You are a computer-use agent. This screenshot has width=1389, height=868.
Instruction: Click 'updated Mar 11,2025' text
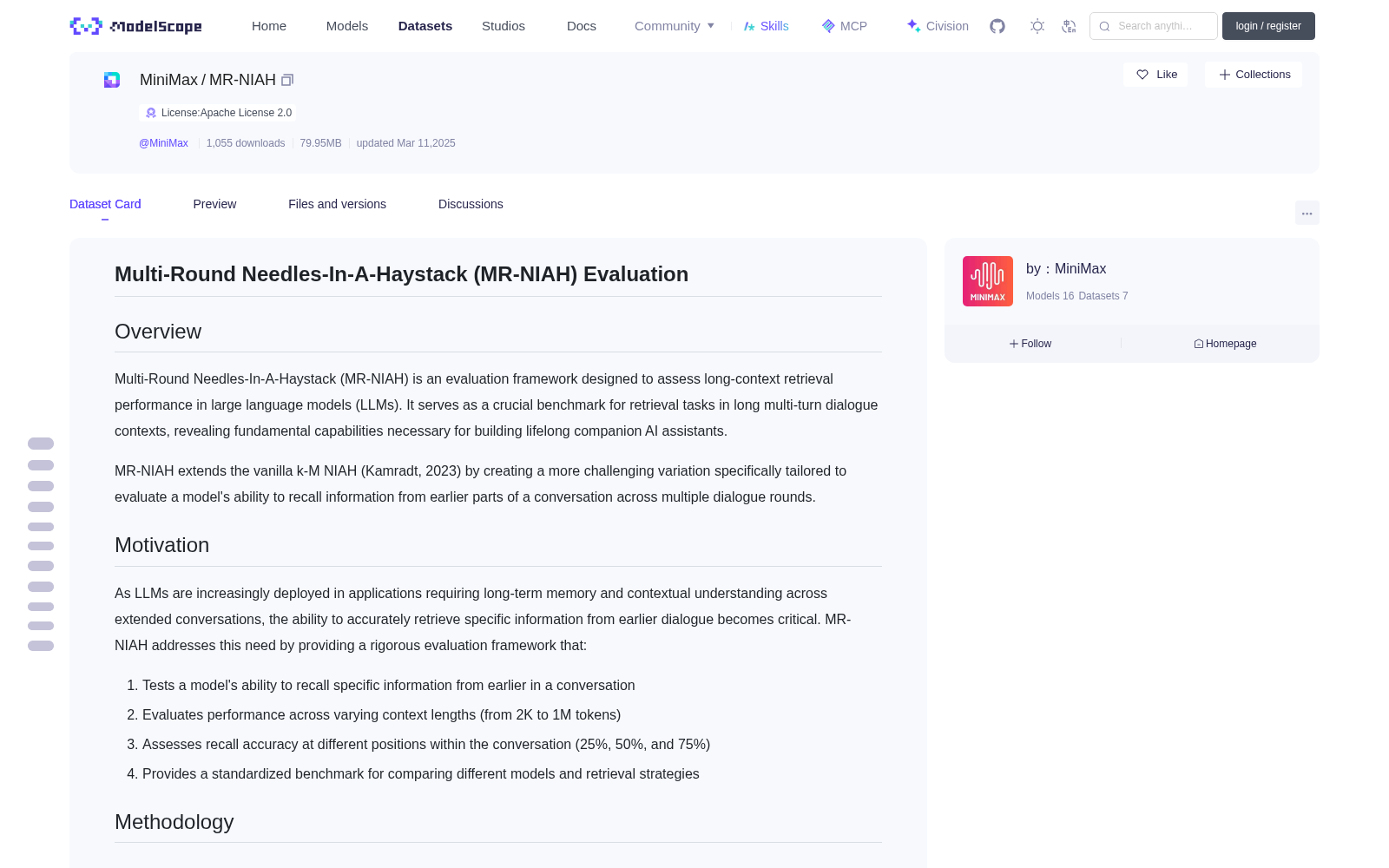tap(405, 143)
